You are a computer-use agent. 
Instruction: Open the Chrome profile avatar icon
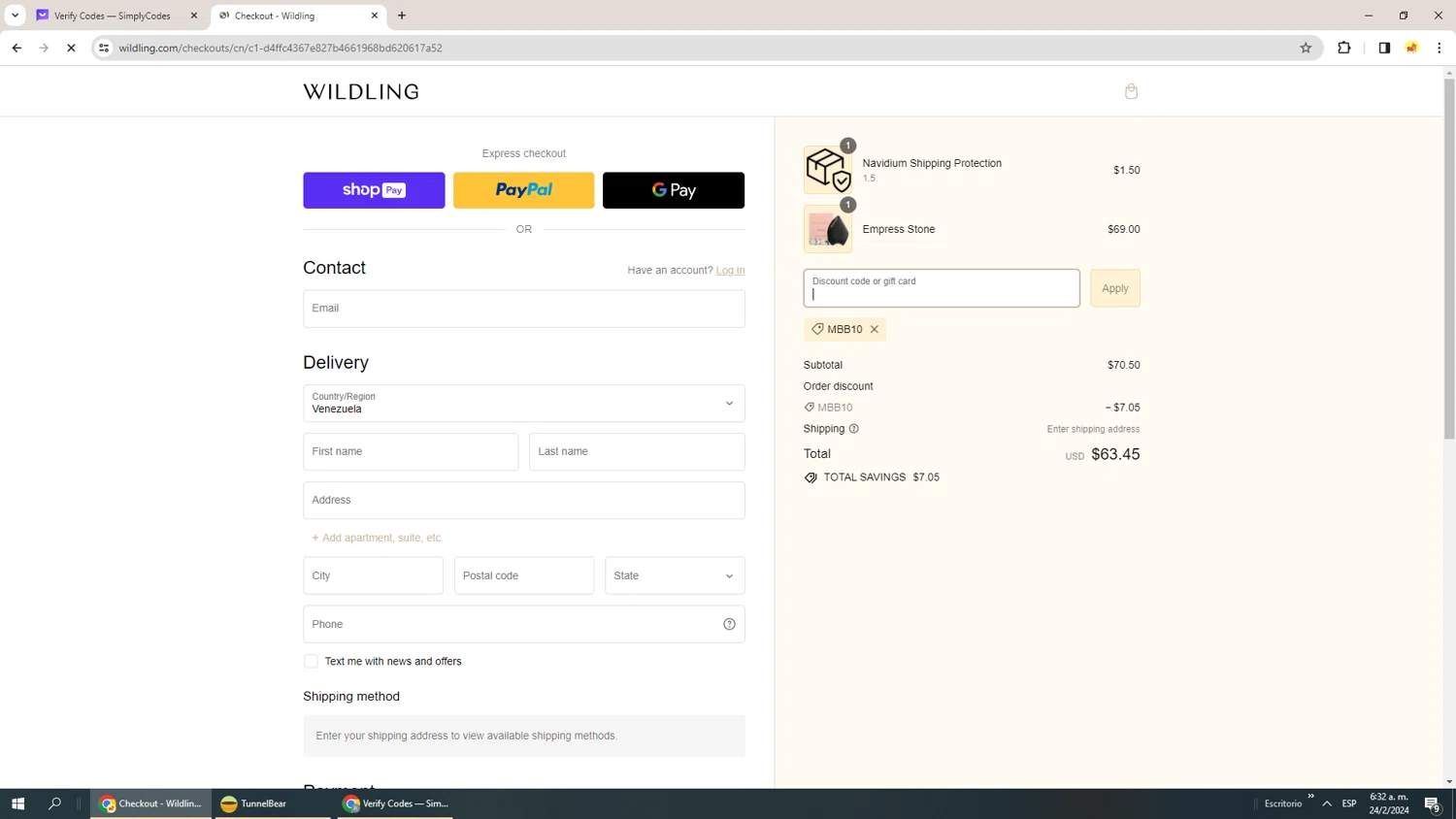coord(1412,48)
